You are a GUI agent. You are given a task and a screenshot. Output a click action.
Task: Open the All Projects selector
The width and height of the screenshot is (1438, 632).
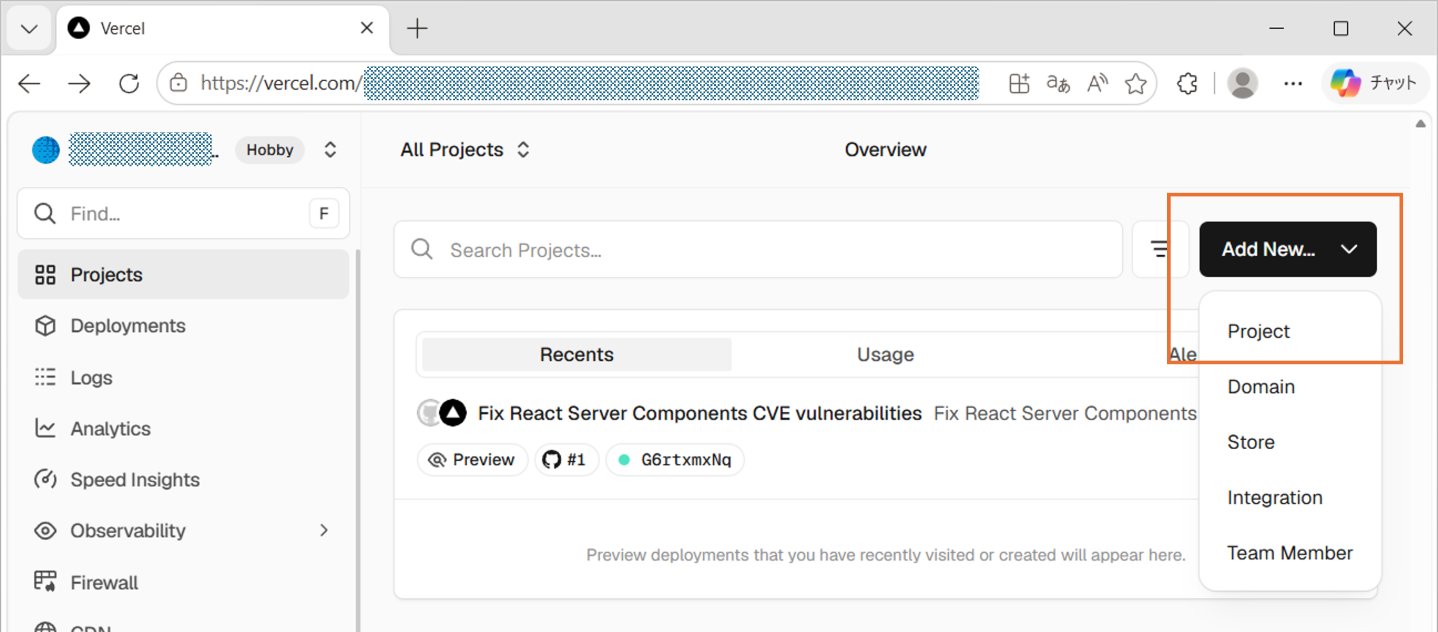point(465,150)
